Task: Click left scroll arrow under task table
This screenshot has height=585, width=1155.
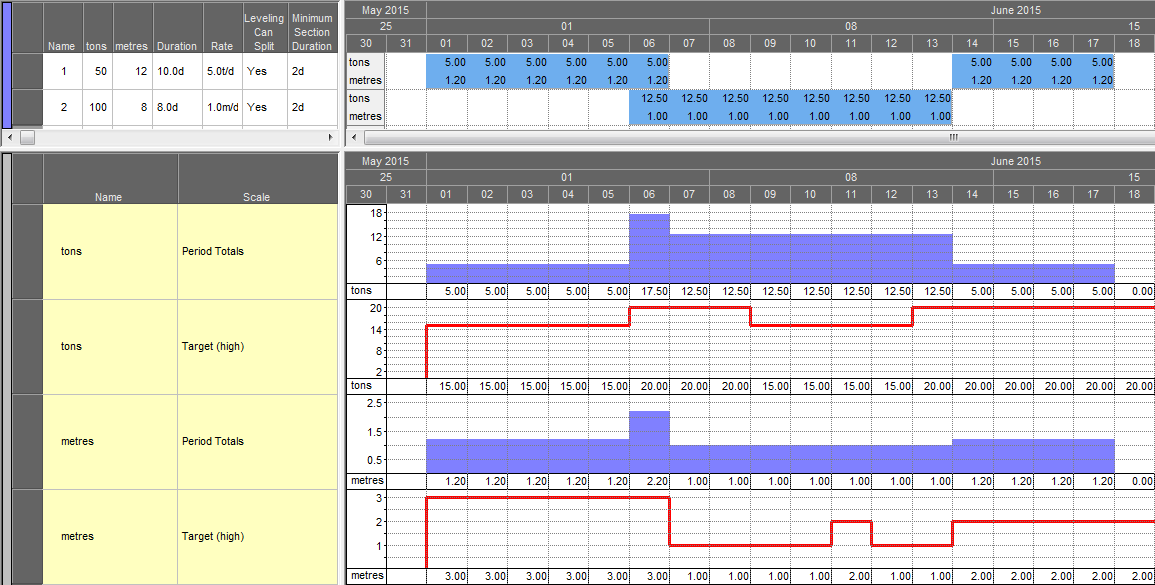Action: (x=11, y=137)
